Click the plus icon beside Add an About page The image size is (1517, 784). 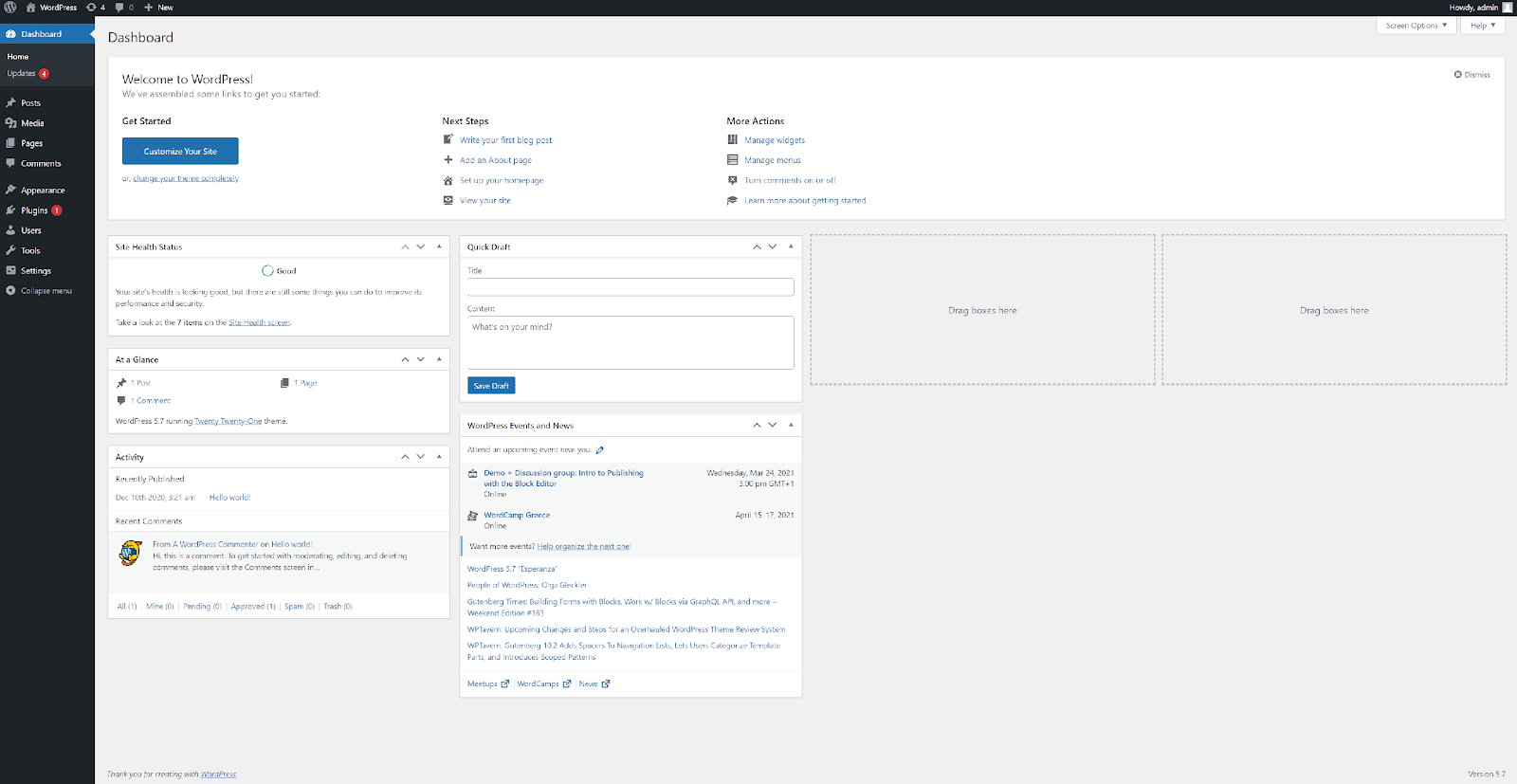coord(448,159)
